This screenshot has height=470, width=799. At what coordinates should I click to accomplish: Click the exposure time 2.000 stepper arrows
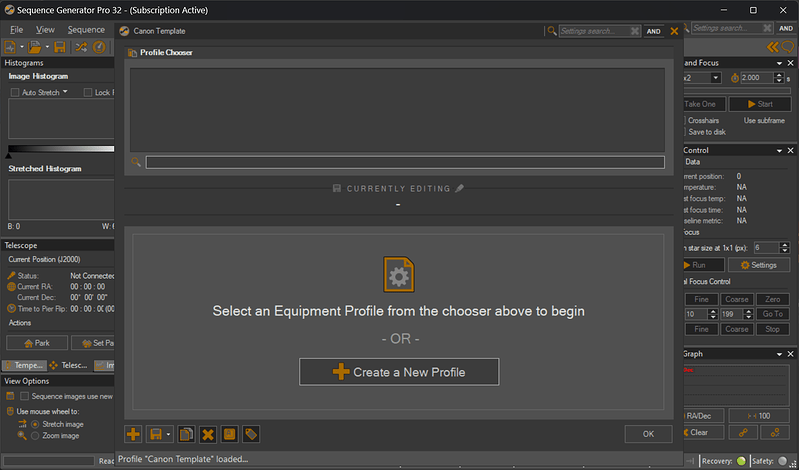pos(779,78)
